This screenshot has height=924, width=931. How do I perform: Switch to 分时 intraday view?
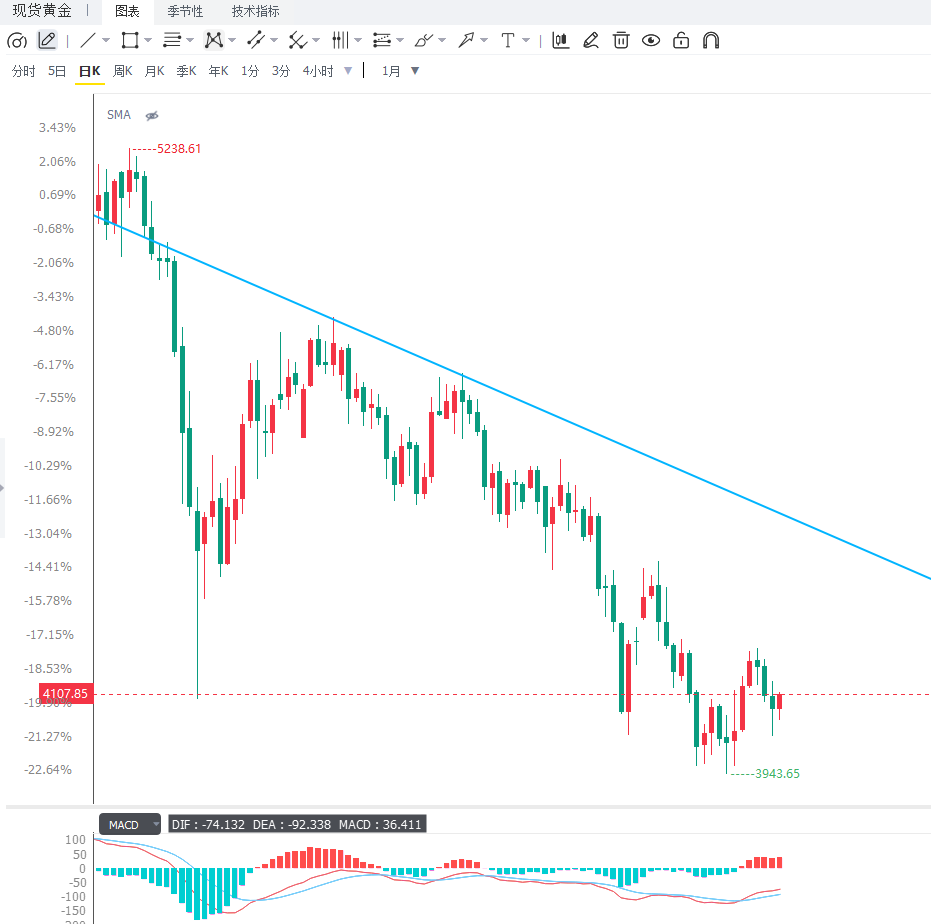coord(24,71)
